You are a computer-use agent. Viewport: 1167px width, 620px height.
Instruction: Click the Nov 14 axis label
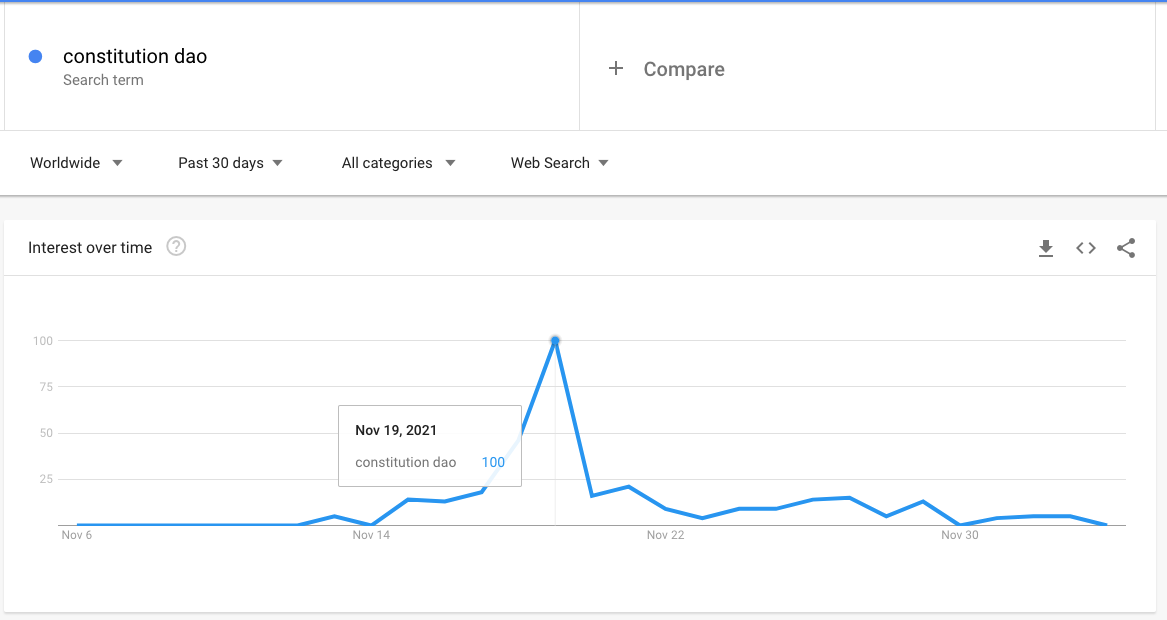(x=371, y=535)
